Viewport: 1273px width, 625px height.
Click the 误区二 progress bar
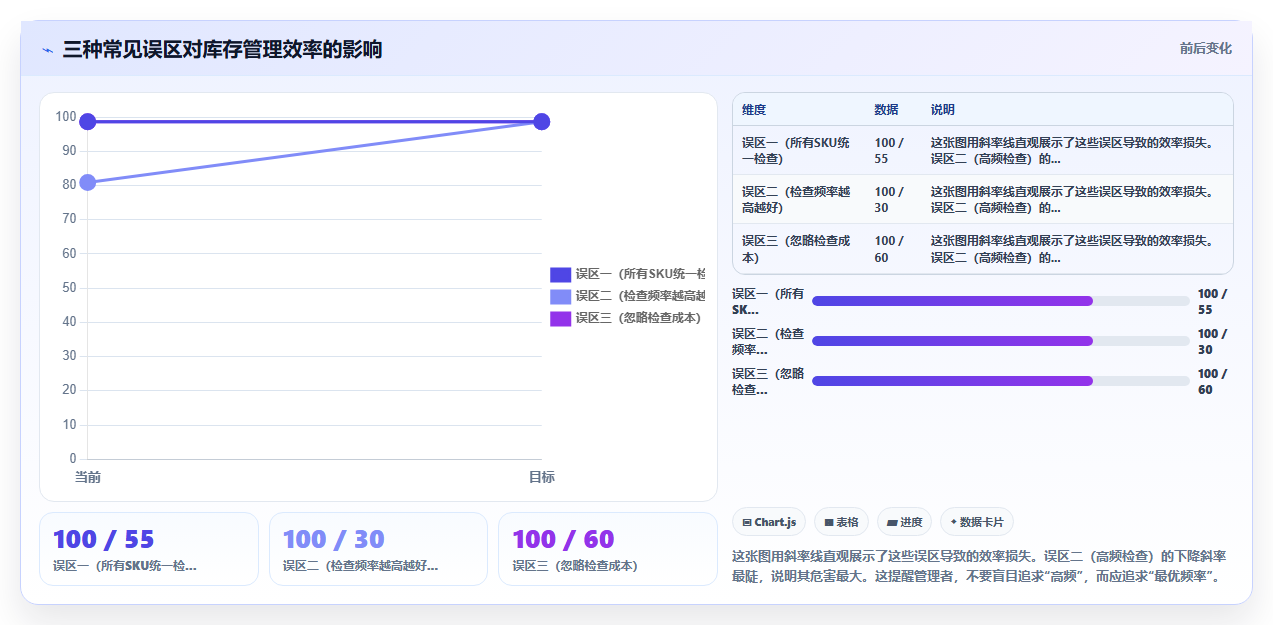(1001, 341)
